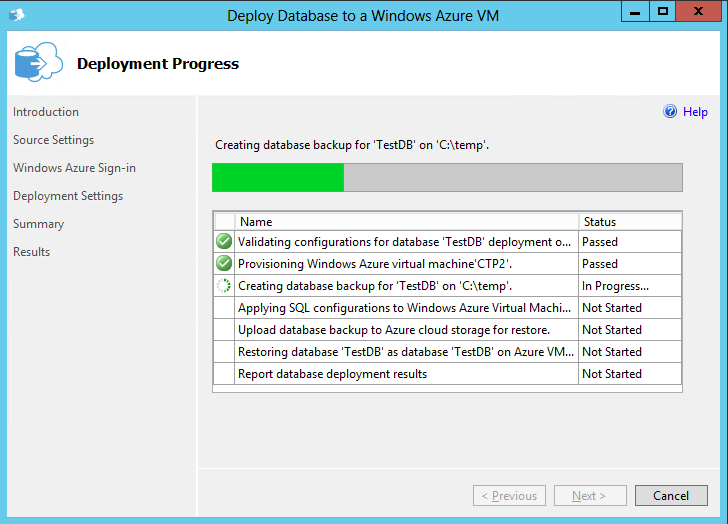Open the Help link
Viewport: 728px width, 524px height.
point(695,112)
